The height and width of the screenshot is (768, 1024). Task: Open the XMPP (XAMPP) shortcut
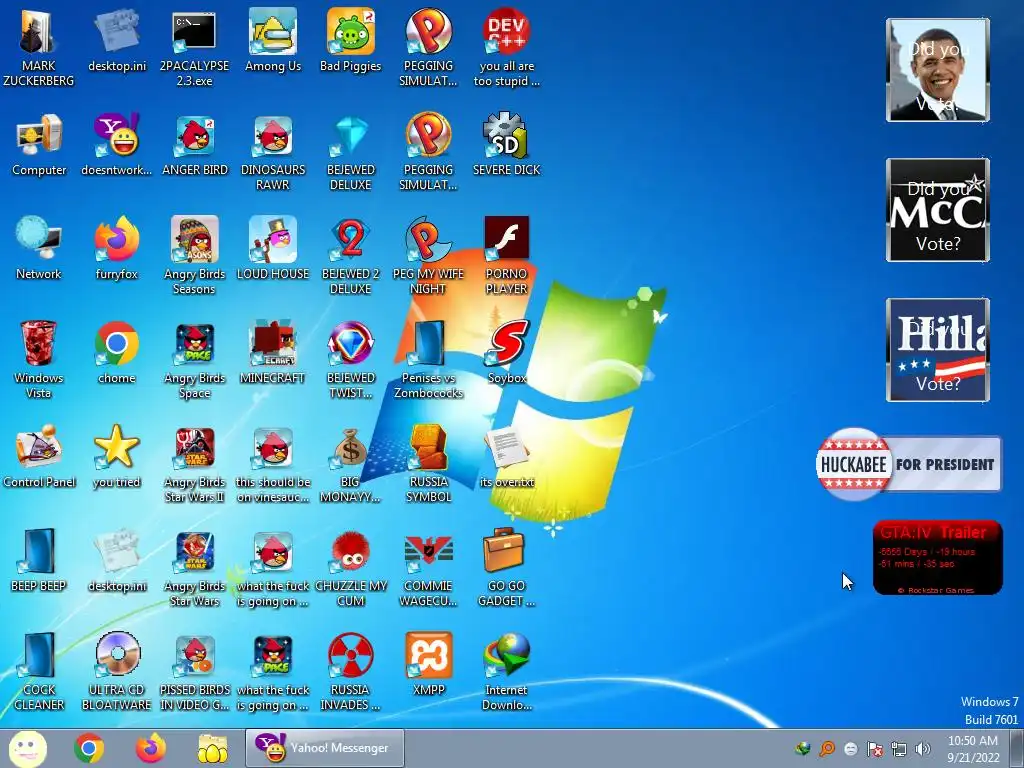(x=428, y=664)
